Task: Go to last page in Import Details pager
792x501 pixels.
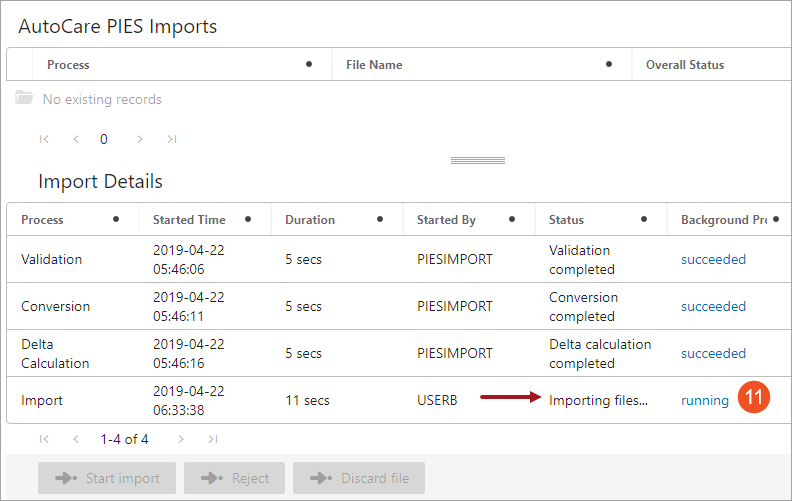Action: click(213, 439)
